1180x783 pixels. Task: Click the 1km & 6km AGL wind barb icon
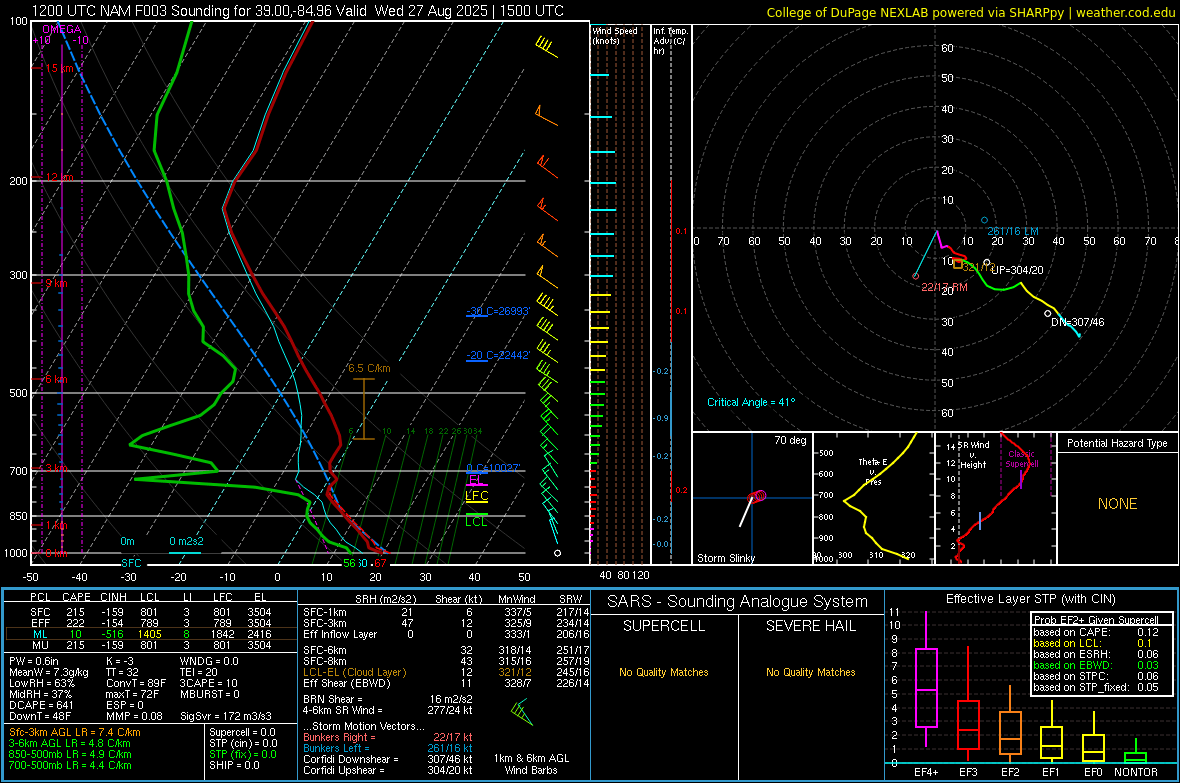pos(521,711)
